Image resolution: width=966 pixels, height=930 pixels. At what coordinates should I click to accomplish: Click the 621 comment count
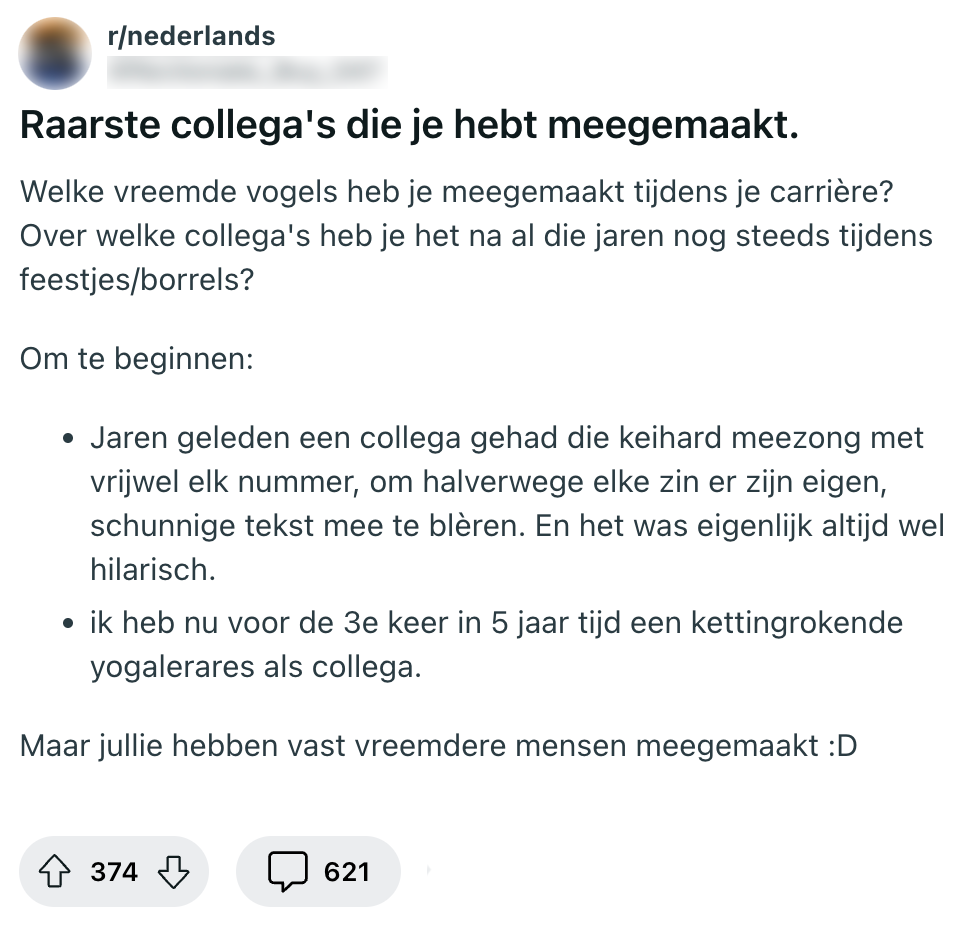[346, 872]
